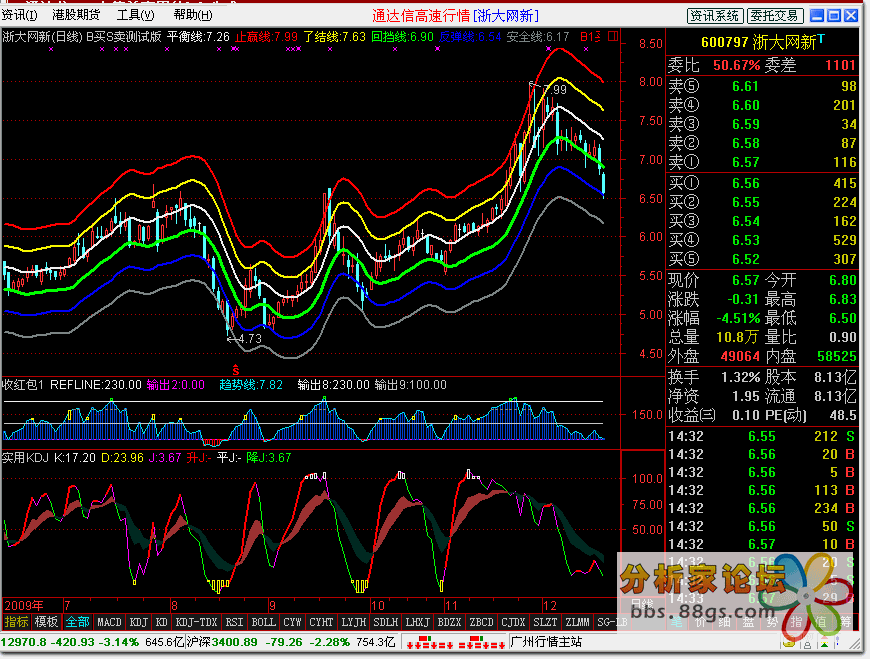
Task: Open the 工具(V) menu
Action: pos(135,15)
